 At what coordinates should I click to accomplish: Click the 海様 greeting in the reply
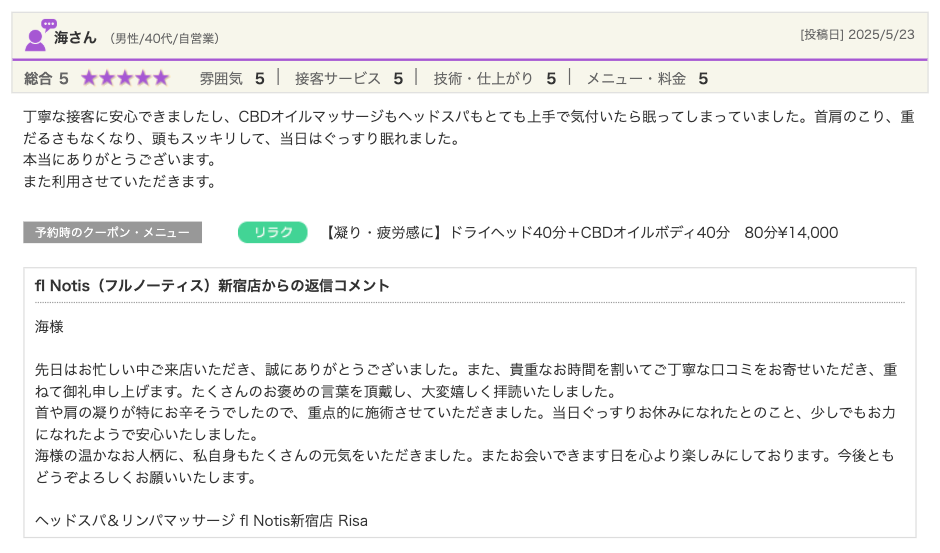coord(49,326)
